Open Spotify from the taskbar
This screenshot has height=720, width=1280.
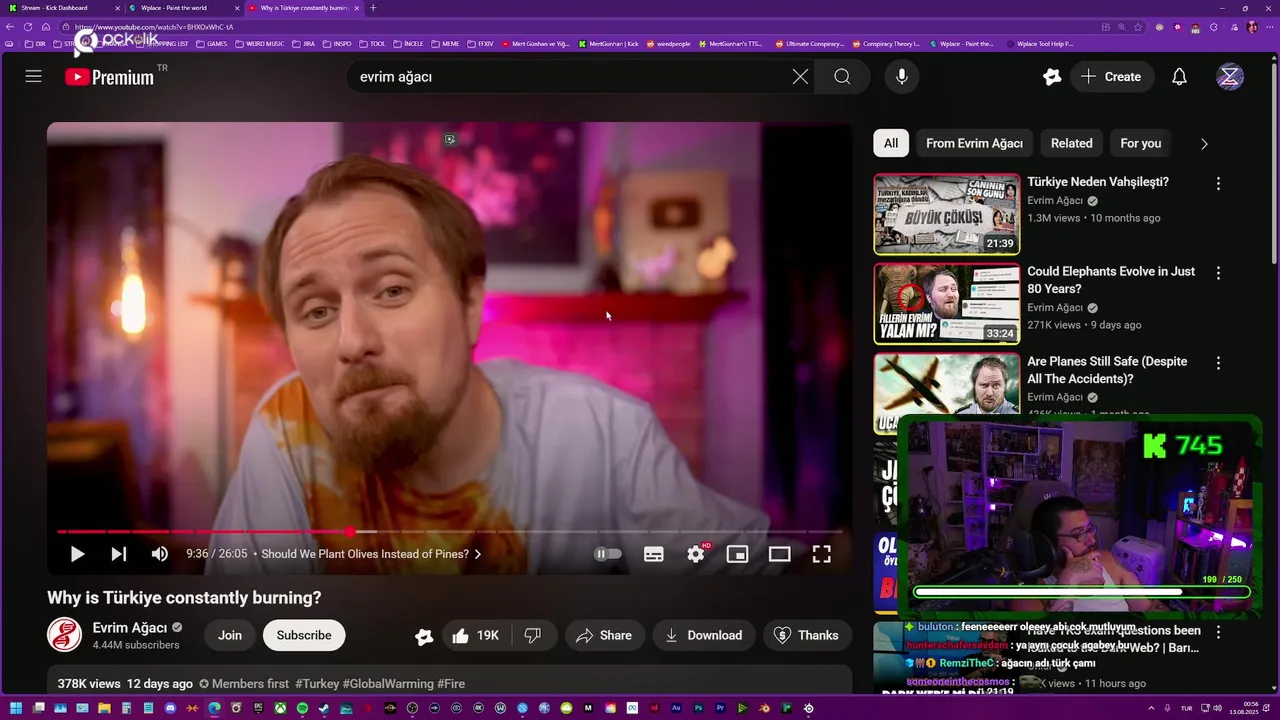(x=302, y=708)
